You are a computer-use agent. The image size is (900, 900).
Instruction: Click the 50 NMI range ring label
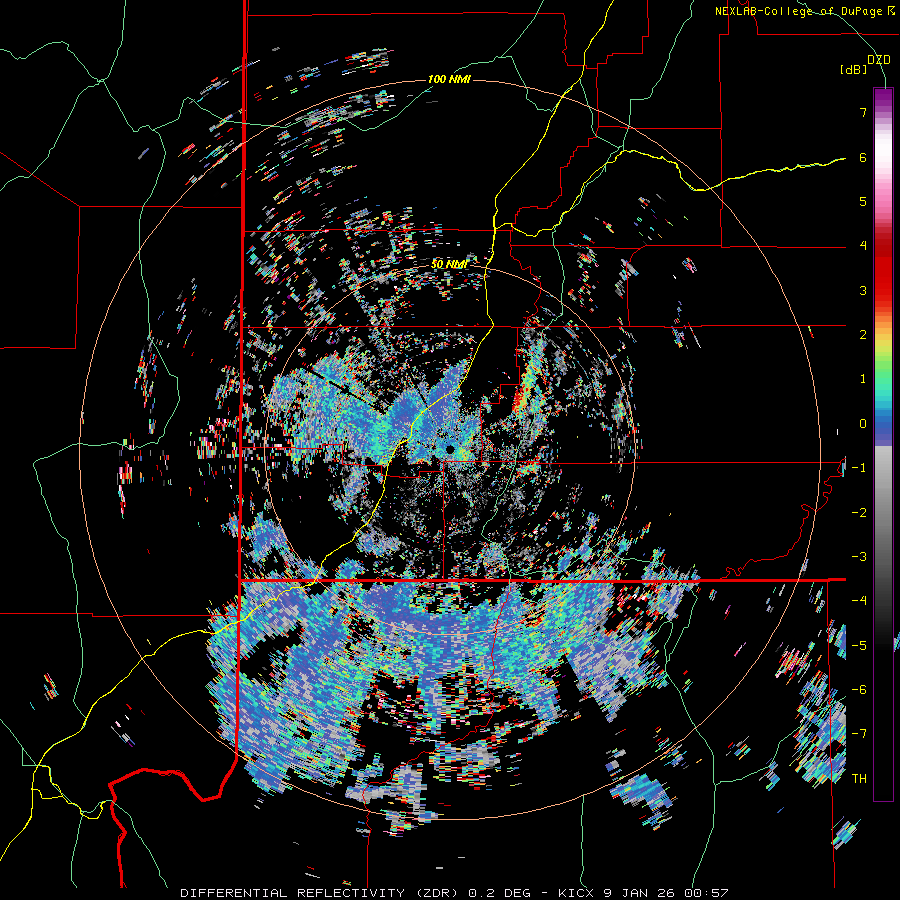(449, 265)
